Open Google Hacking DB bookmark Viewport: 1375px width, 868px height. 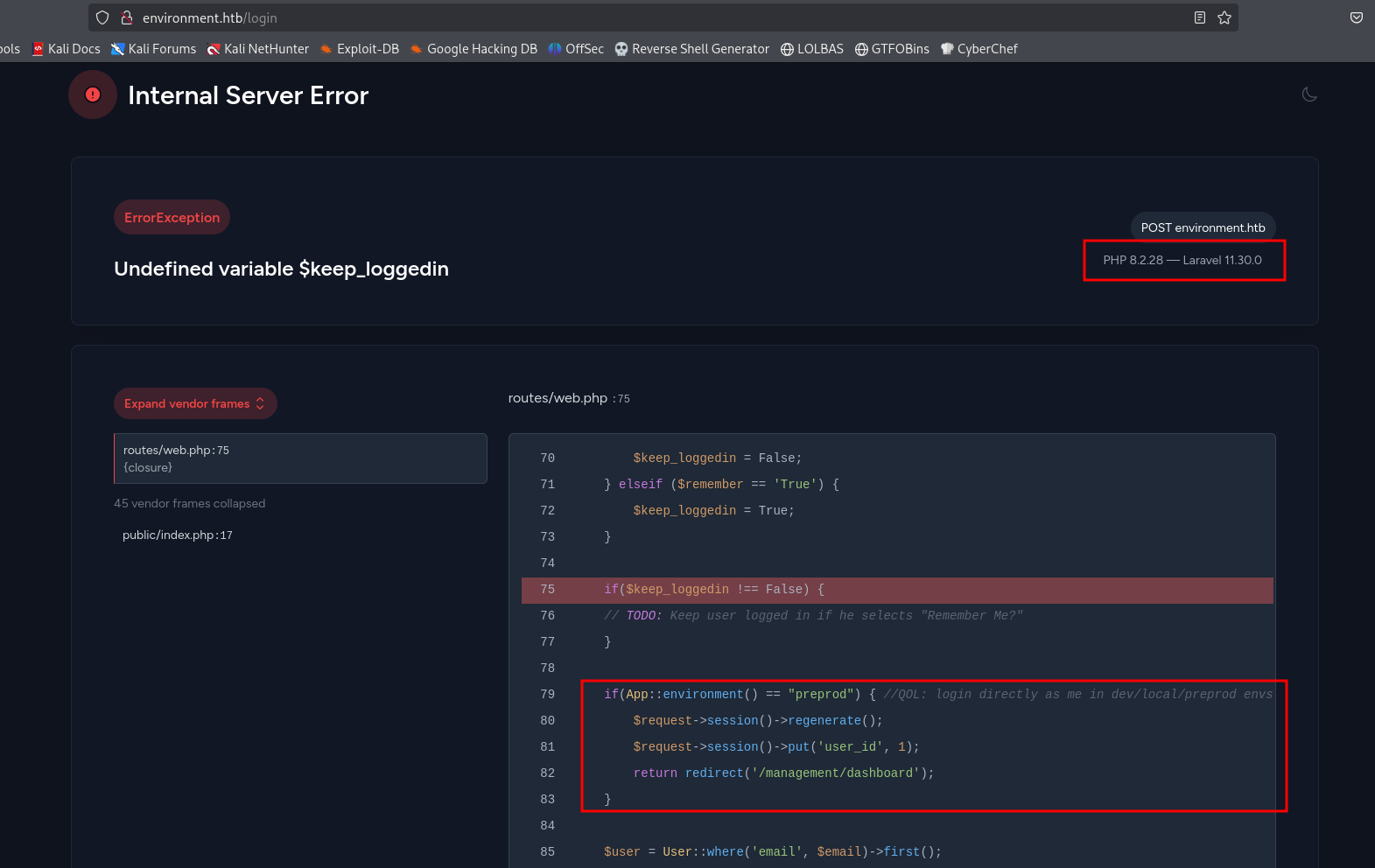point(474,49)
